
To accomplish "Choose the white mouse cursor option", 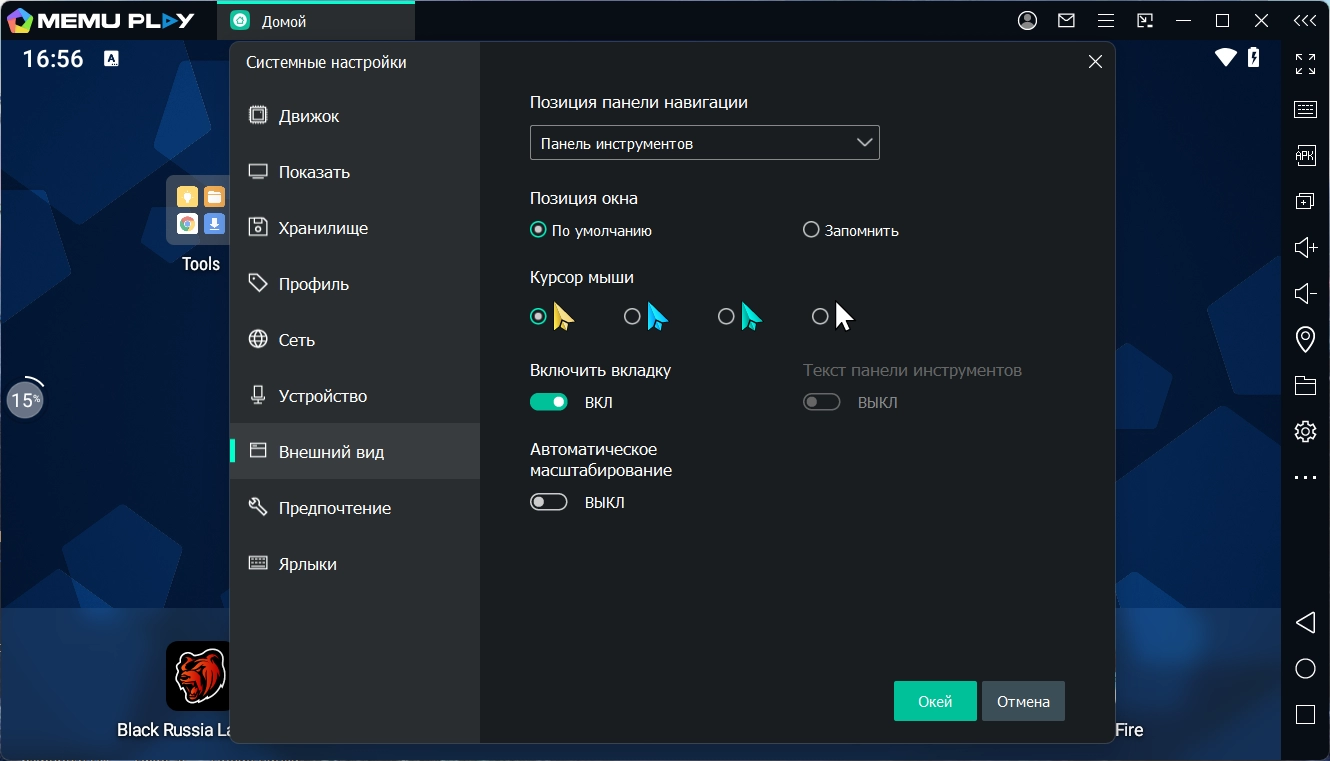I will [x=834, y=316].
